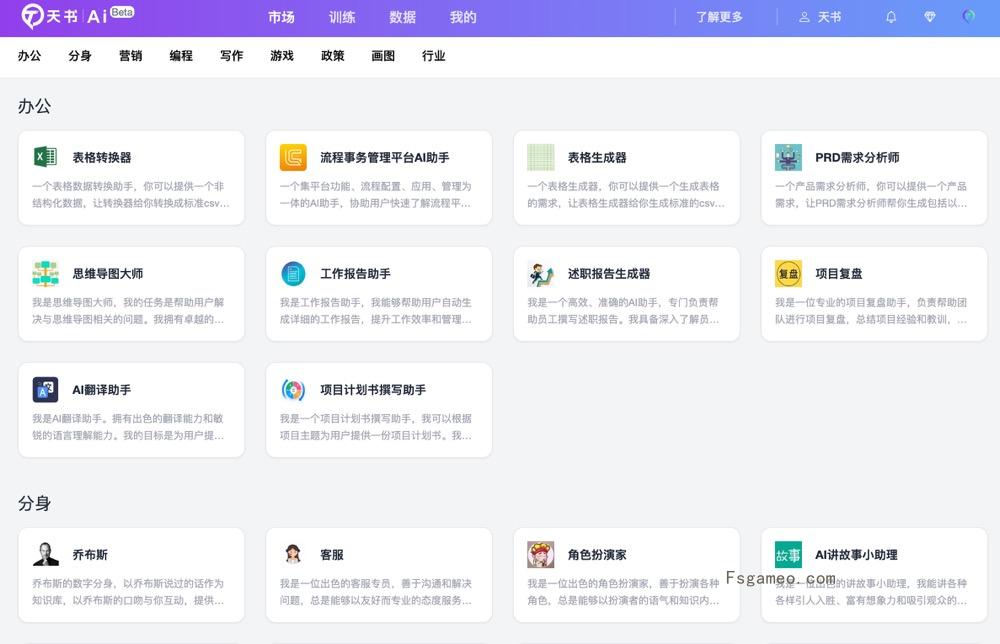Open the AI讲故事小助理 card title
The width and height of the screenshot is (1000, 644).
856,555
